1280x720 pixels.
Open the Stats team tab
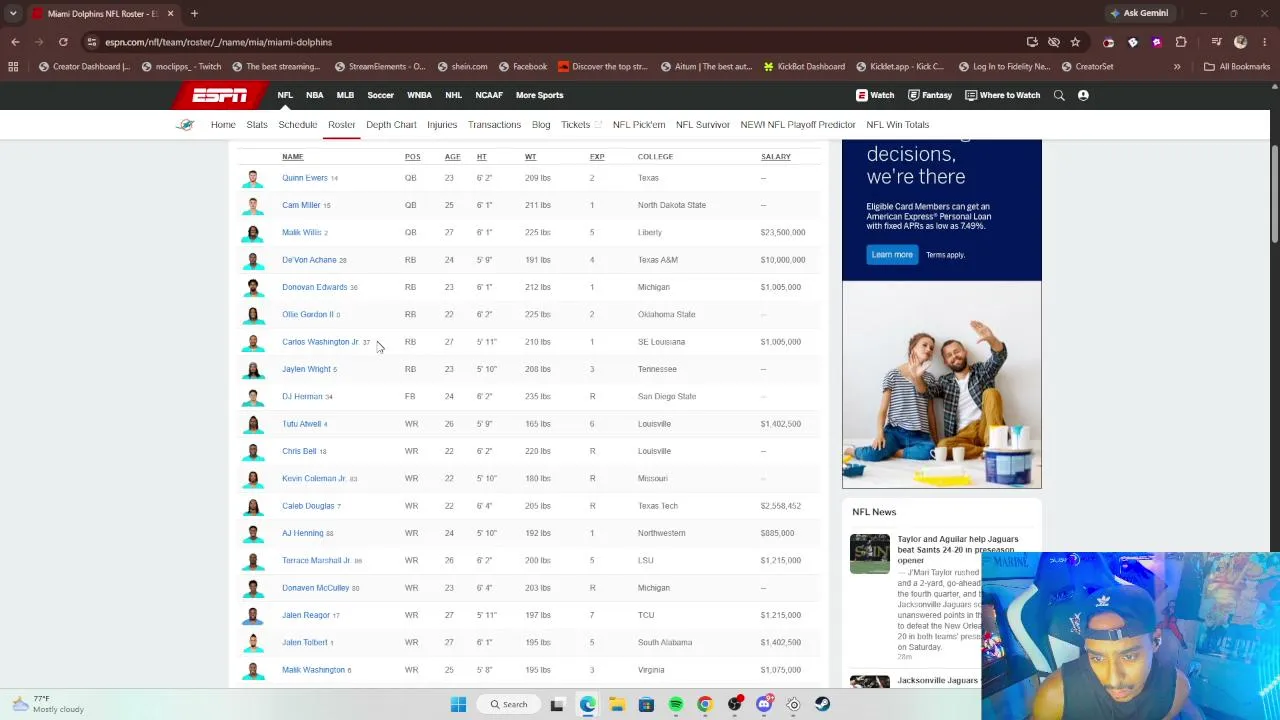[x=257, y=125]
